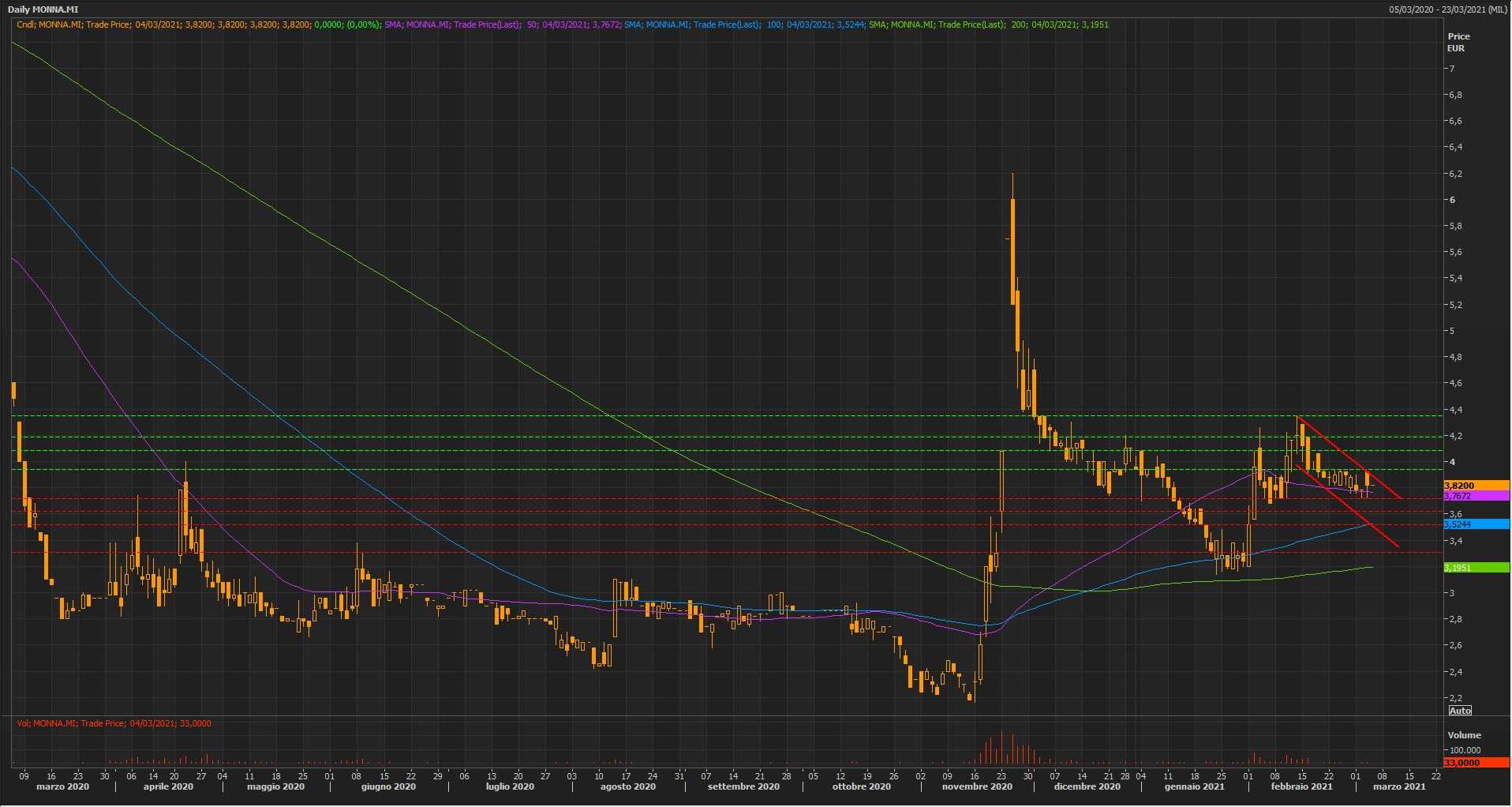This screenshot has height=807, width=1512.
Task: Click the Price EUR axis label
Action: point(1458,42)
